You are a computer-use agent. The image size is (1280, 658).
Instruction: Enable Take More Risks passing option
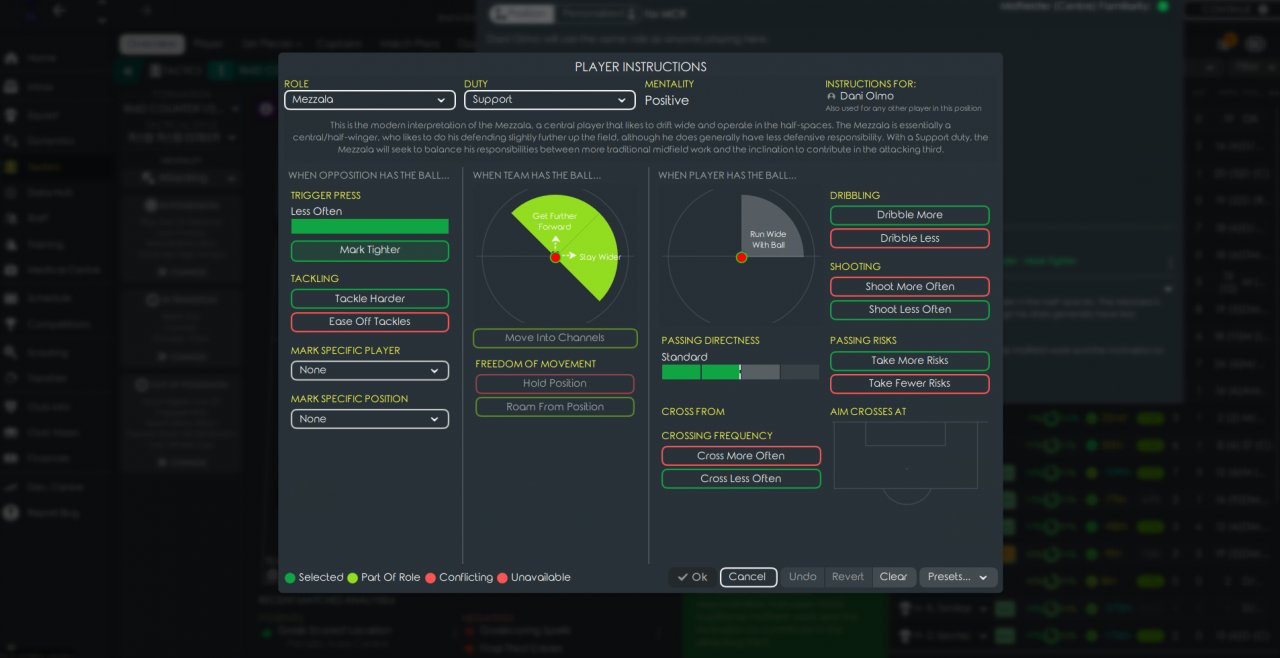[910, 361]
